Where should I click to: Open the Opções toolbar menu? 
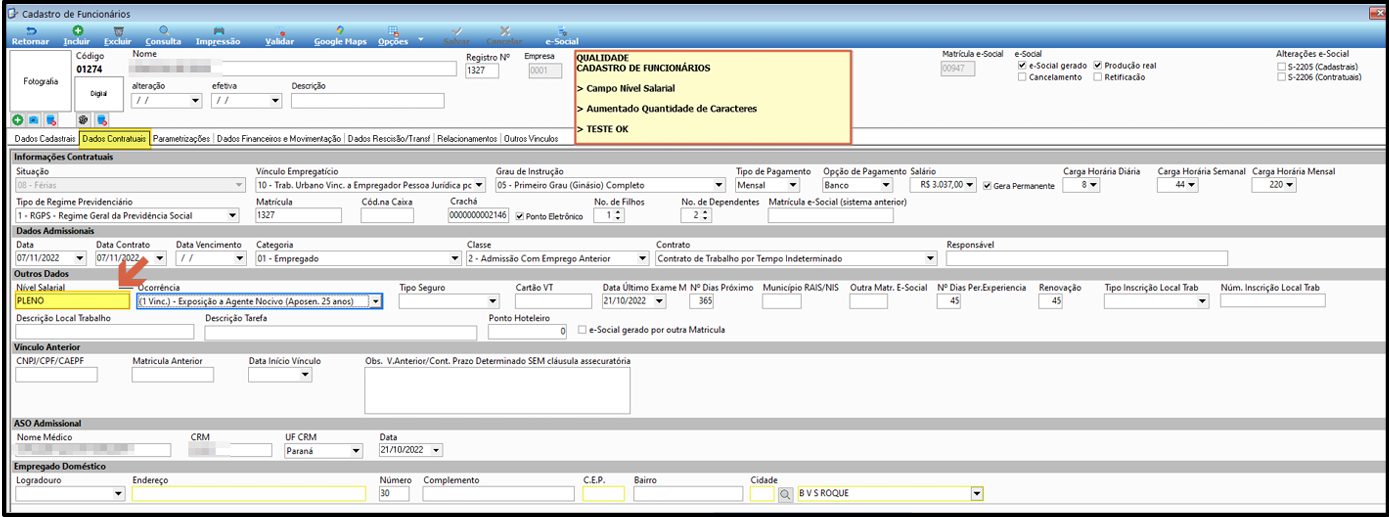pyautogui.click(x=394, y=36)
